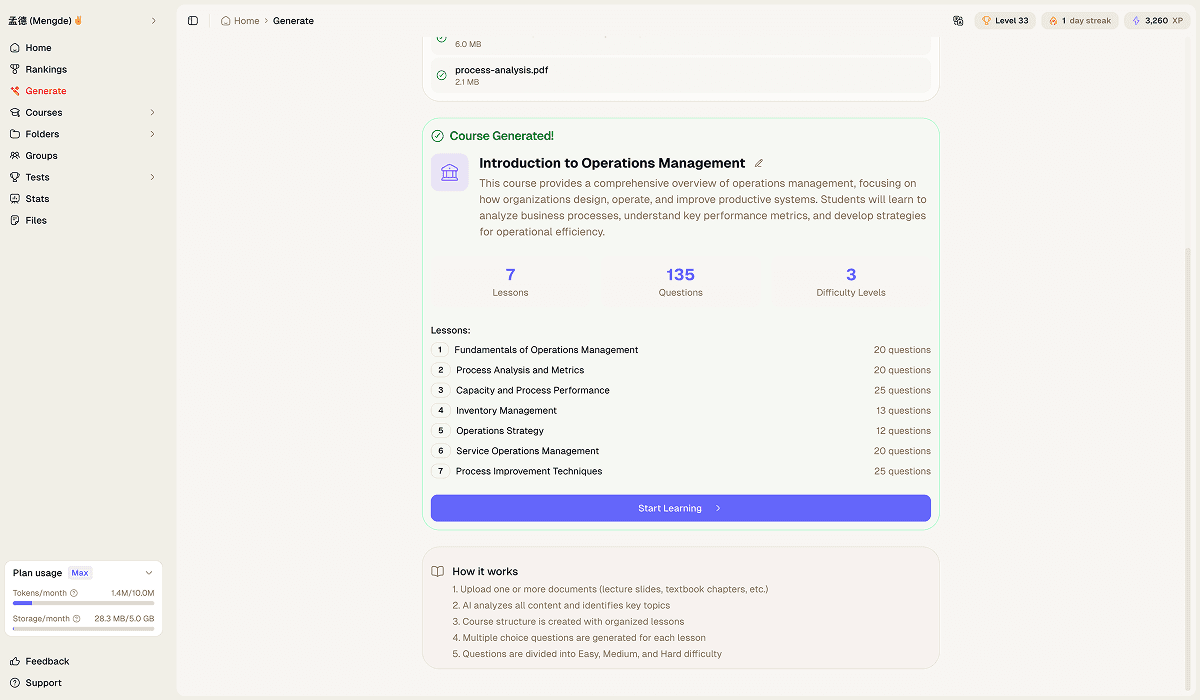Click the green checkmark on process-analysis.pdf
Image resolution: width=1200 pixels, height=700 pixels.
pos(441,75)
